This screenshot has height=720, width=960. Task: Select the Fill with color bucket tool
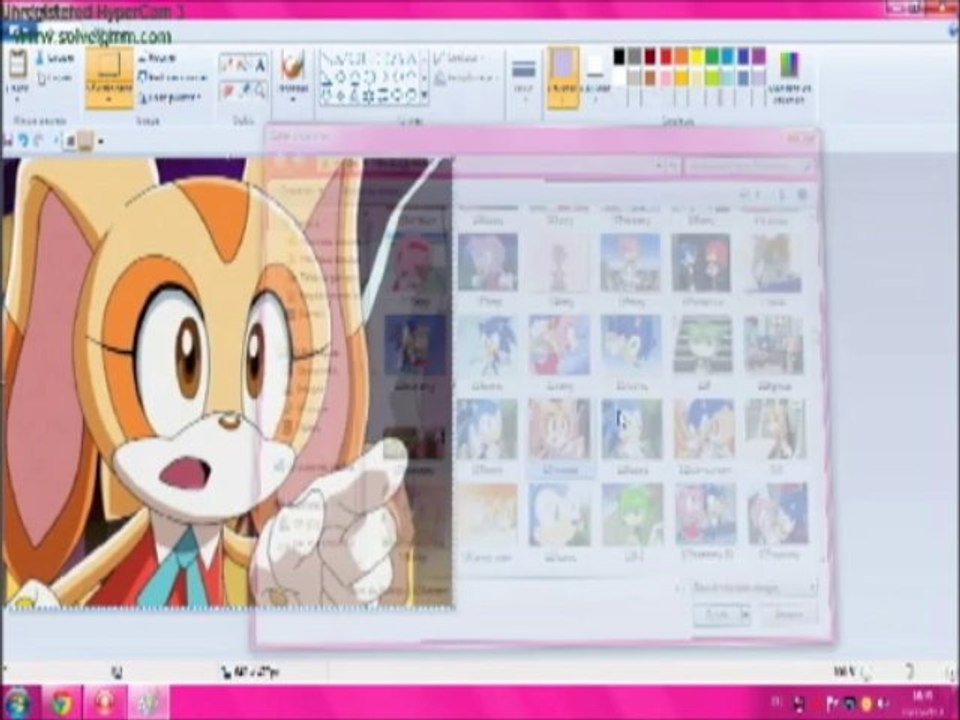(x=243, y=64)
